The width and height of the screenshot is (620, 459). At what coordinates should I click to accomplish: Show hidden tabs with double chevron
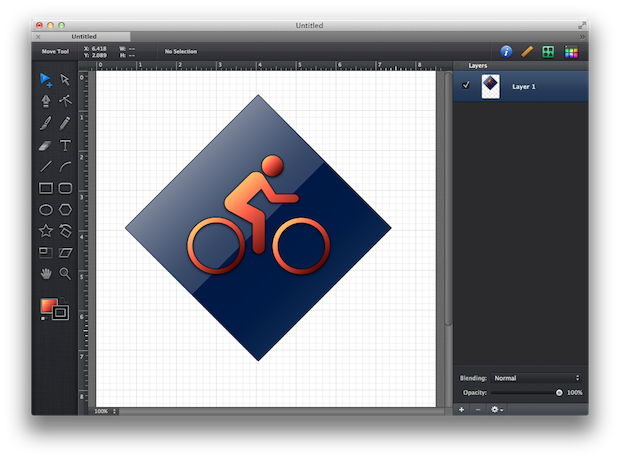coord(582,37)
